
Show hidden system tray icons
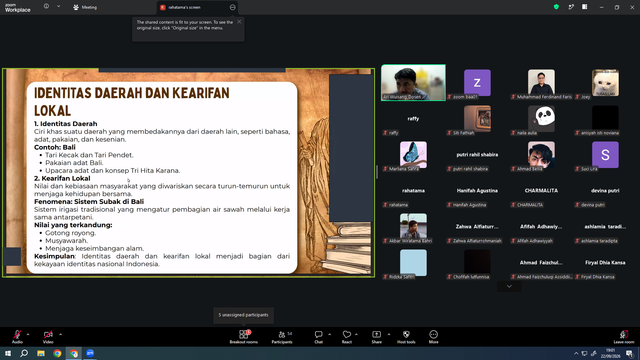click(576, 353)
